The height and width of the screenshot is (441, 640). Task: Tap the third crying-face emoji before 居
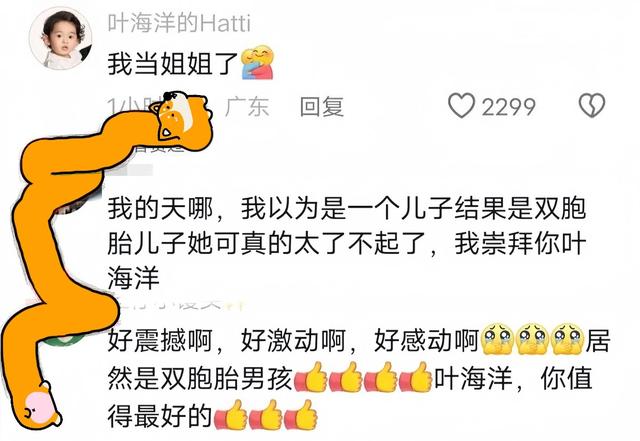click(x=567, y=340)
